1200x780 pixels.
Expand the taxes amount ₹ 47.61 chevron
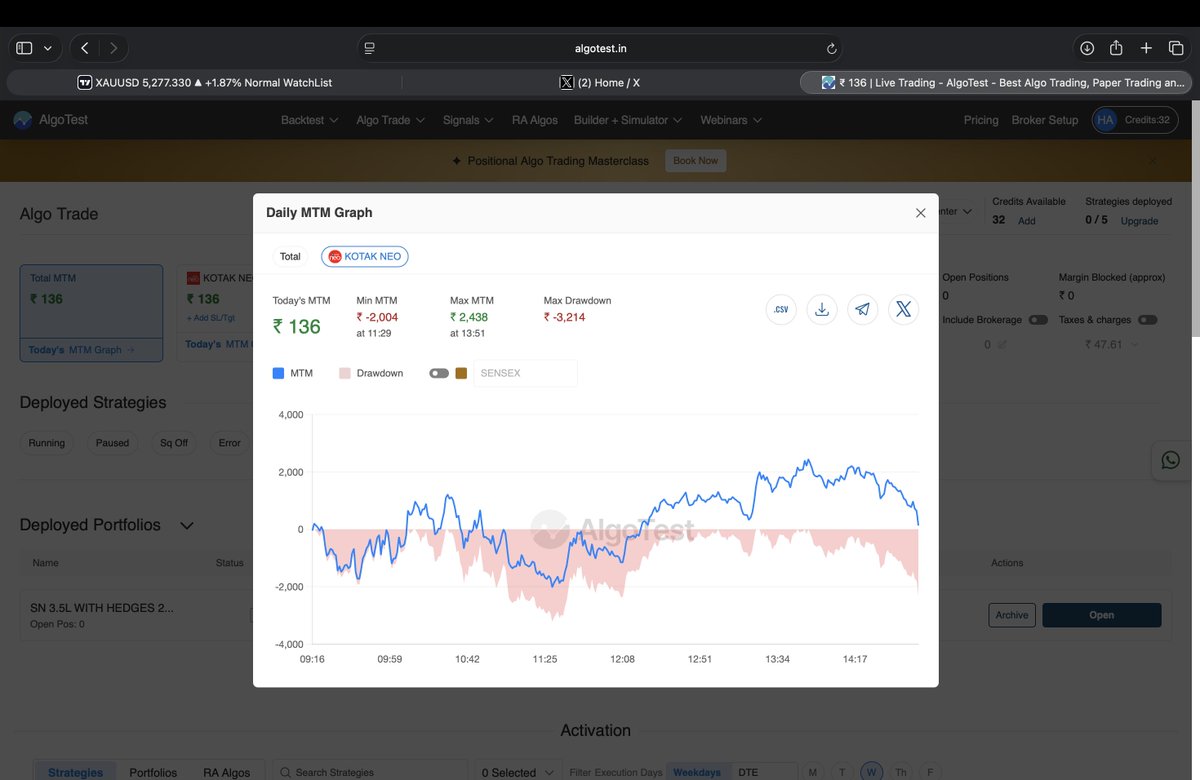click(x=1133, y=344)
